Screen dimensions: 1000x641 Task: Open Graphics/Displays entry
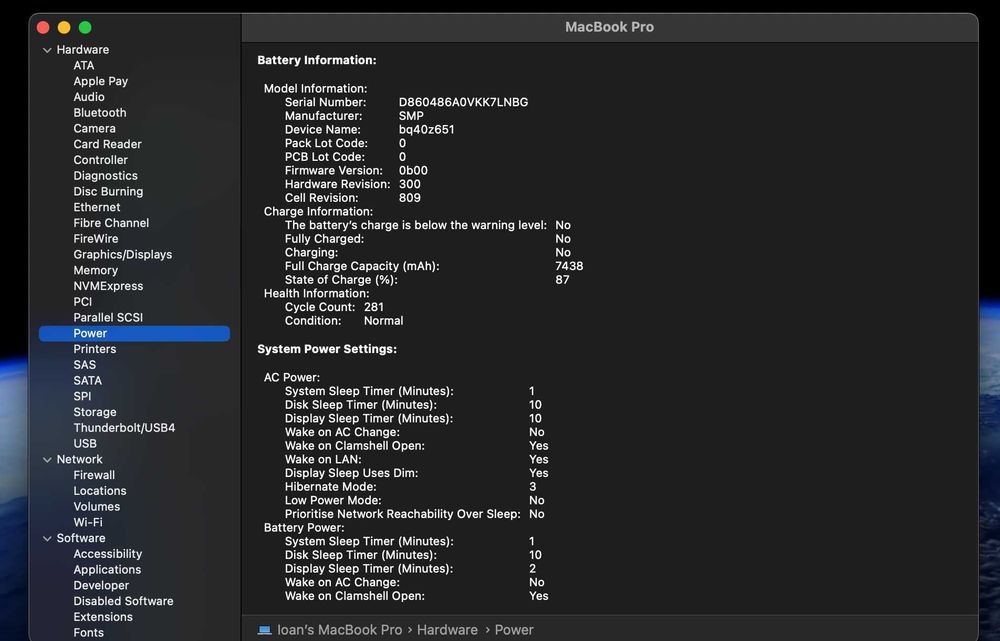pyautogui.click(x=122, y=254)
